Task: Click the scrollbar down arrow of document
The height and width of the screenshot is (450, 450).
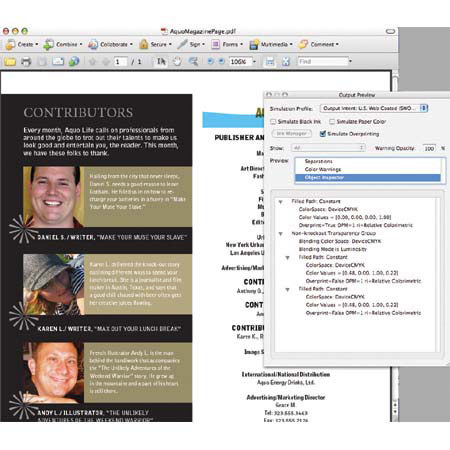Action: click(x=395, y=412)
